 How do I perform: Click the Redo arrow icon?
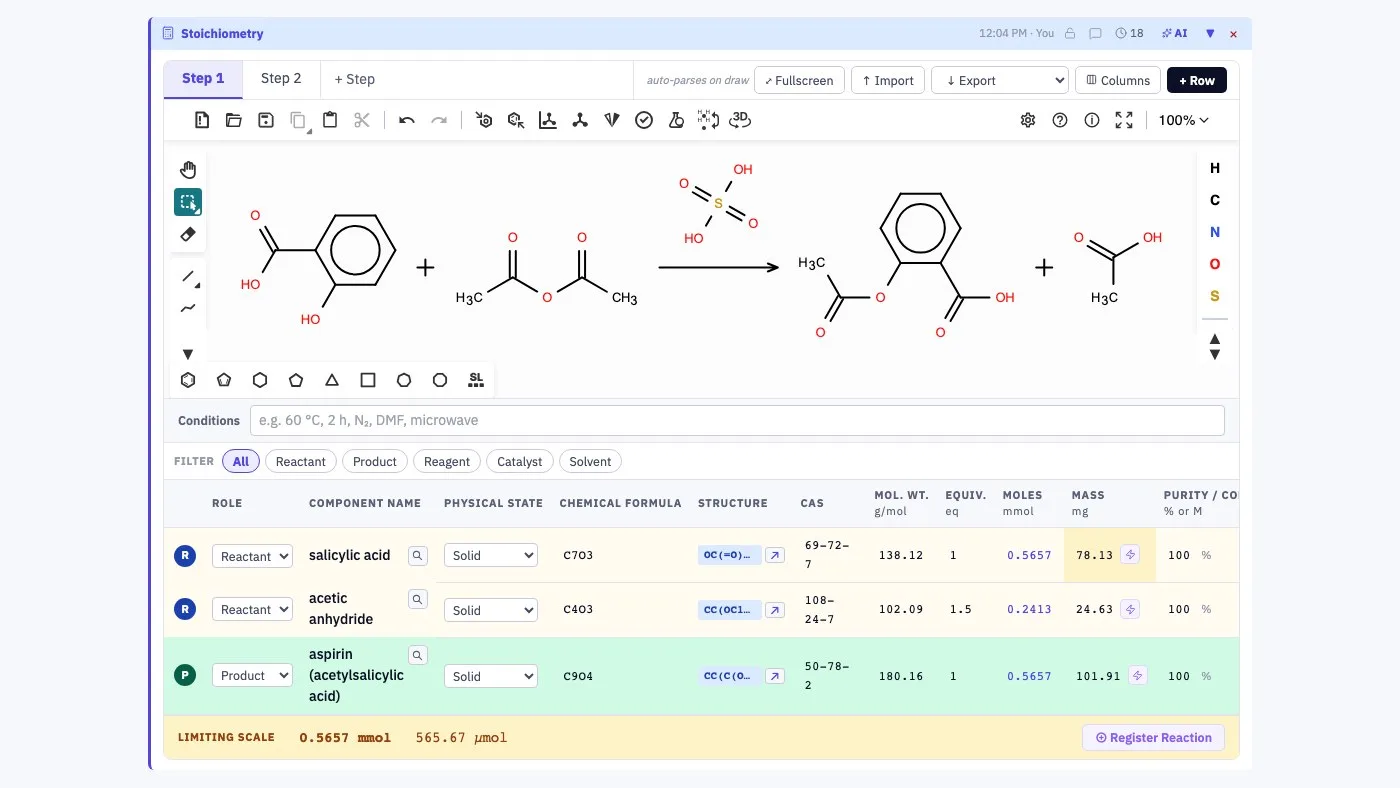[439, 120]
